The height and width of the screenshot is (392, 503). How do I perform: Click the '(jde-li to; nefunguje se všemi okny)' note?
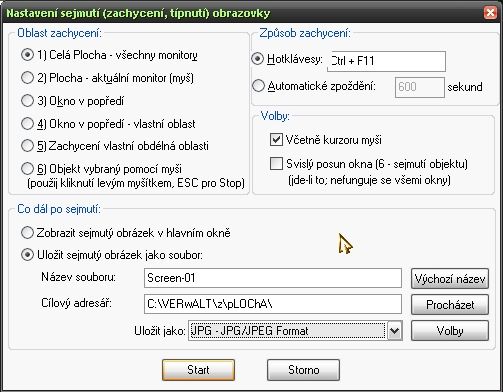click(369, 180)
